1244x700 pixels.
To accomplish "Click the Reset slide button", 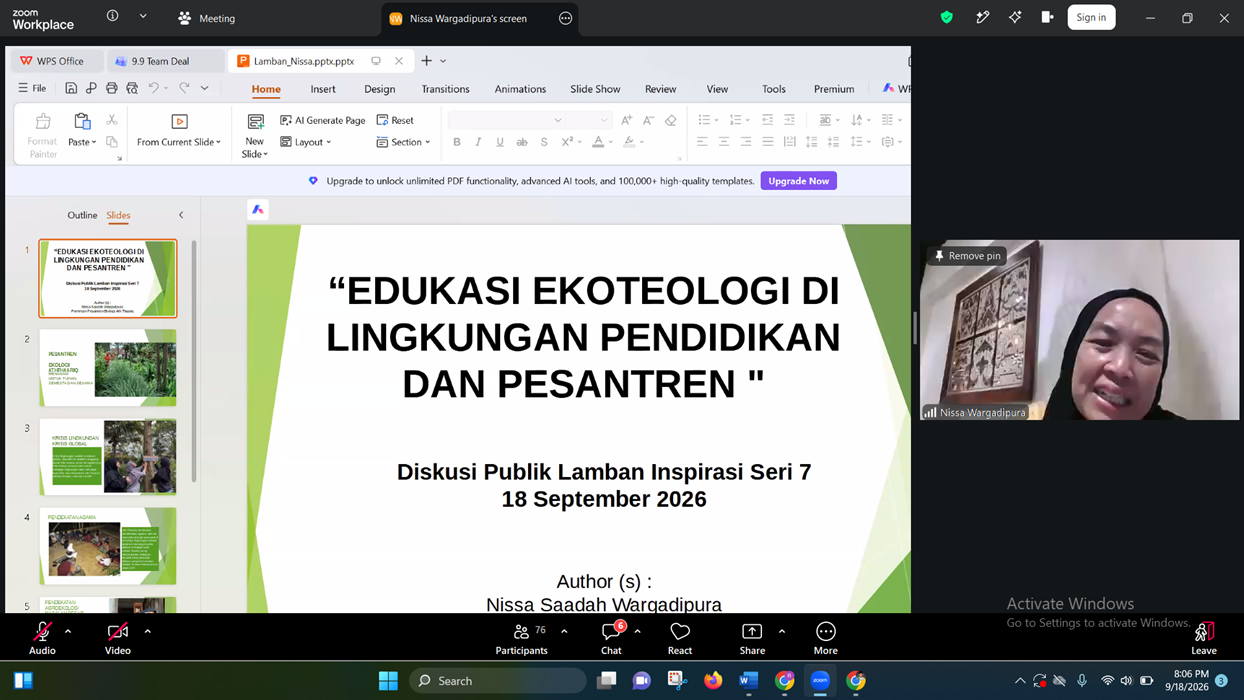I will [395, 120].
